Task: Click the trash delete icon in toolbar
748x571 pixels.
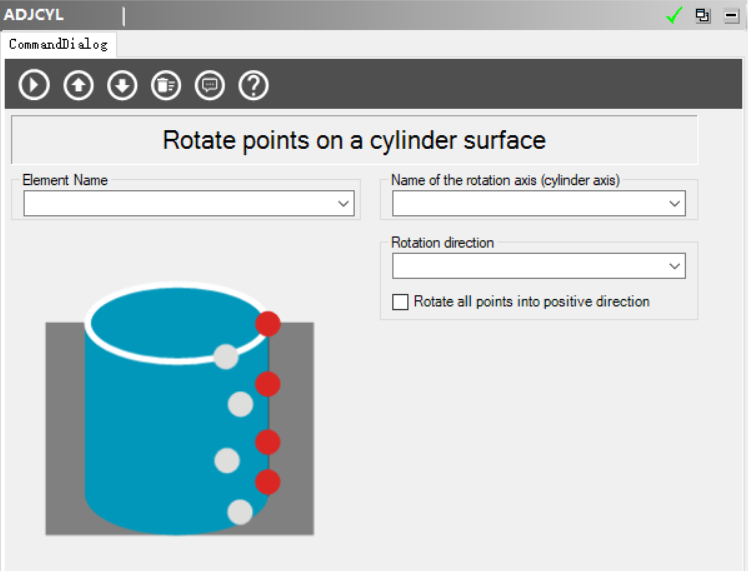Action: click(x=166, y=85)
